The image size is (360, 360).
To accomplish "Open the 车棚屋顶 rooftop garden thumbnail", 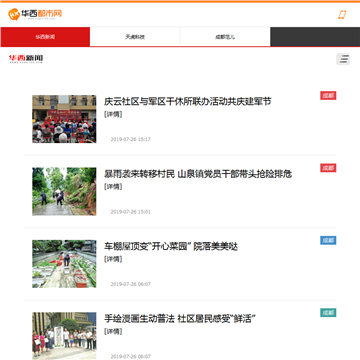I will (64, 264).
